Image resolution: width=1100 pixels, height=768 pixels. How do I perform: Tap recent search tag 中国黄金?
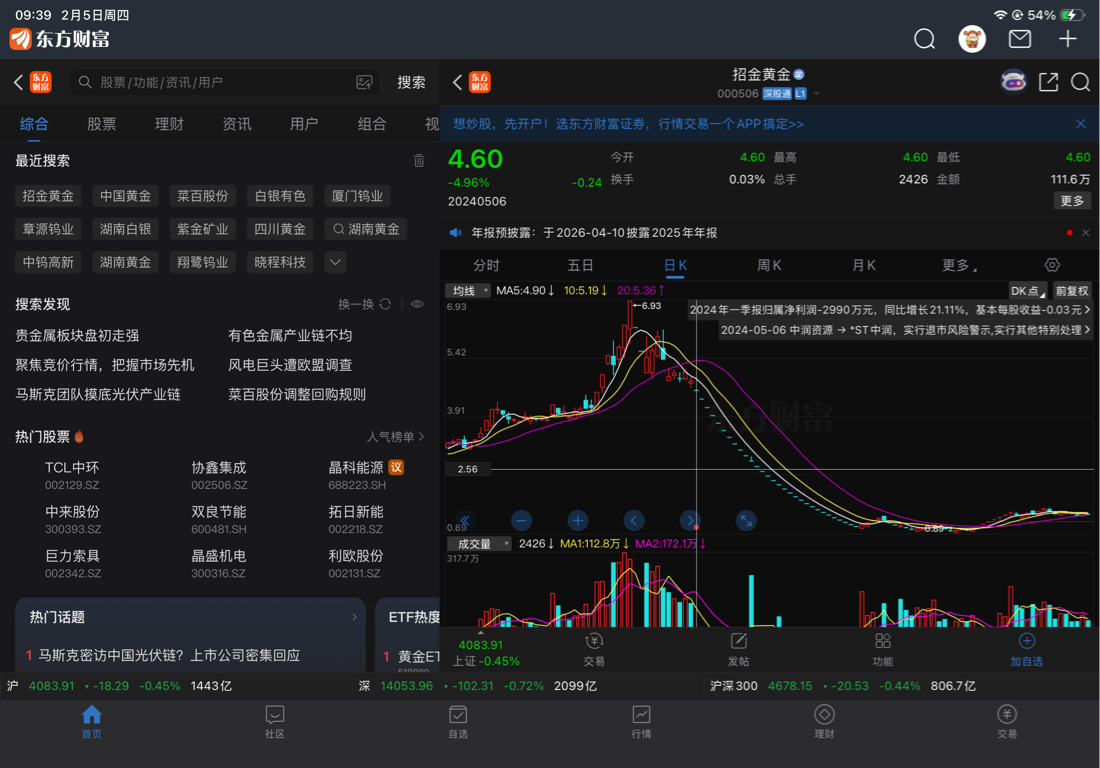[125, 196]
